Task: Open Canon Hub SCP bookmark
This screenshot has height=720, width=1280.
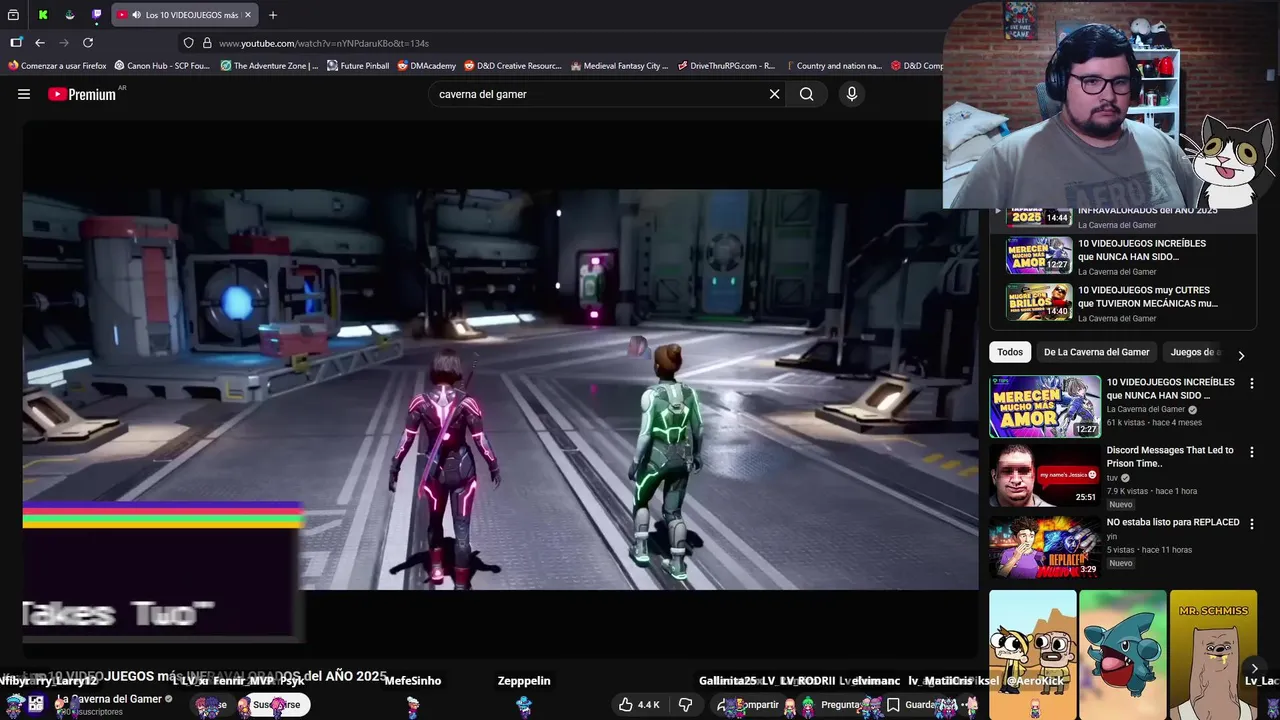Action: click(162, 66)
